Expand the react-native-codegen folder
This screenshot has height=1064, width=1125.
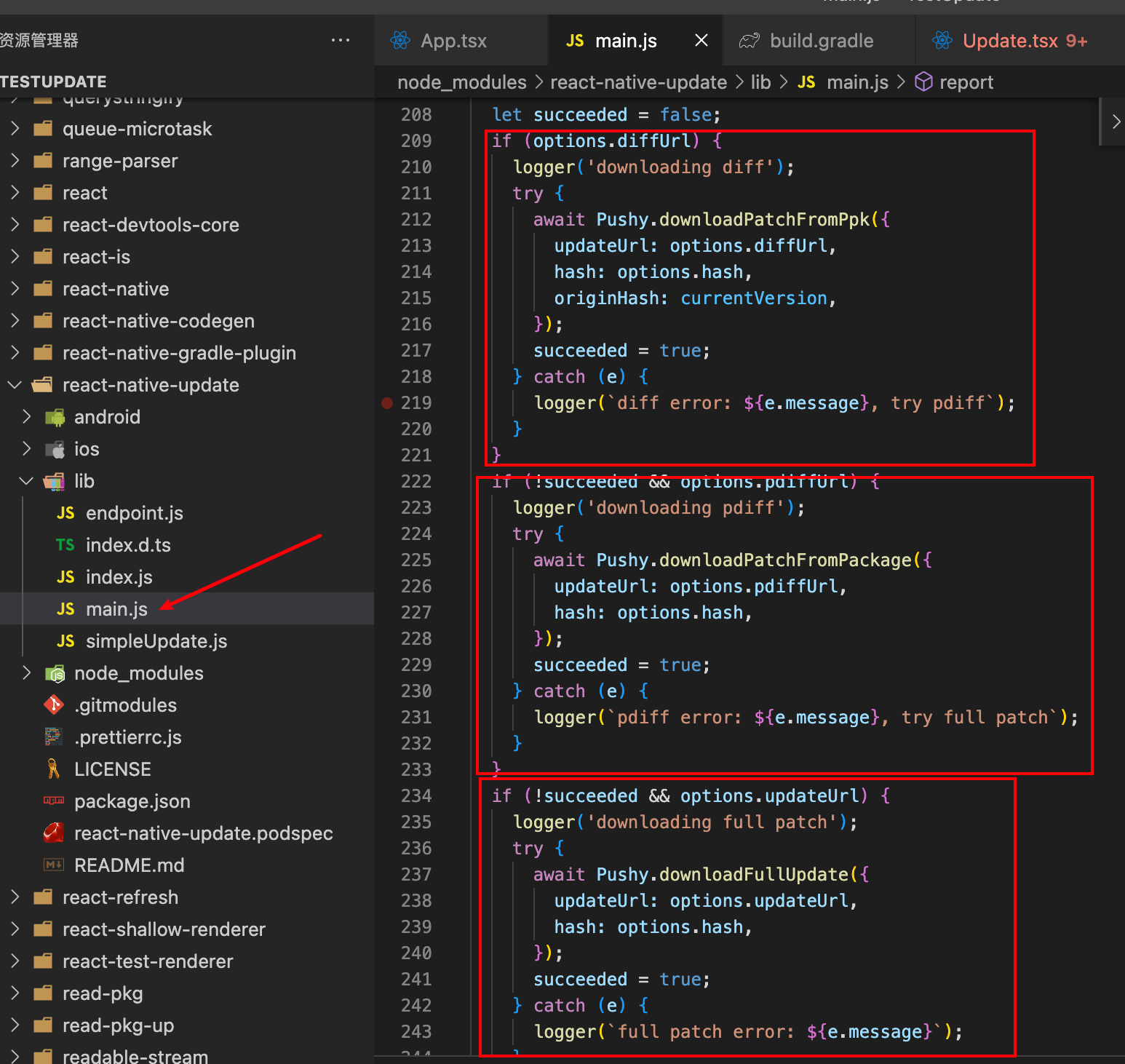(x=15, y=321)
